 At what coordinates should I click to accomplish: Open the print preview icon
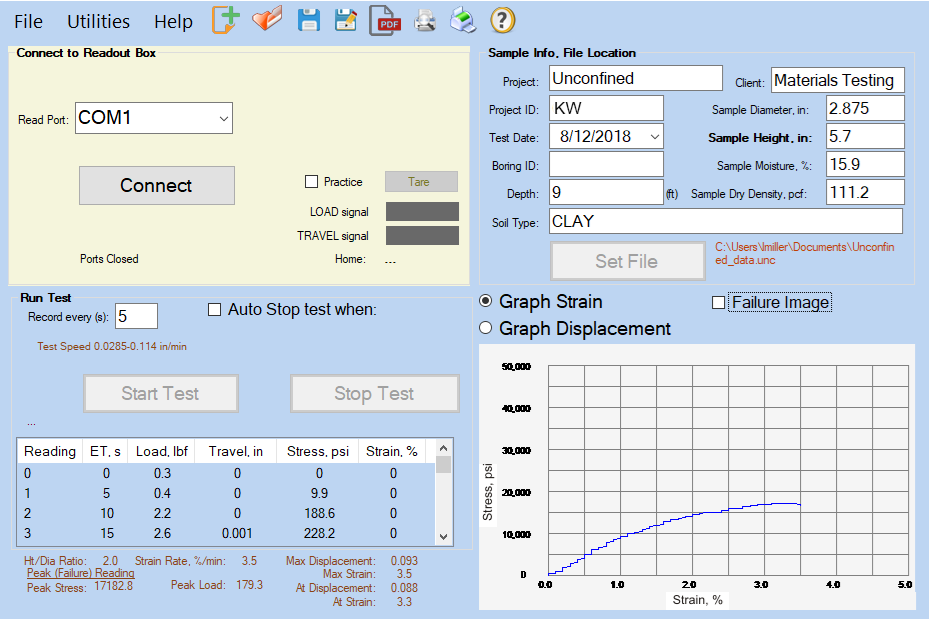point(425,21)
